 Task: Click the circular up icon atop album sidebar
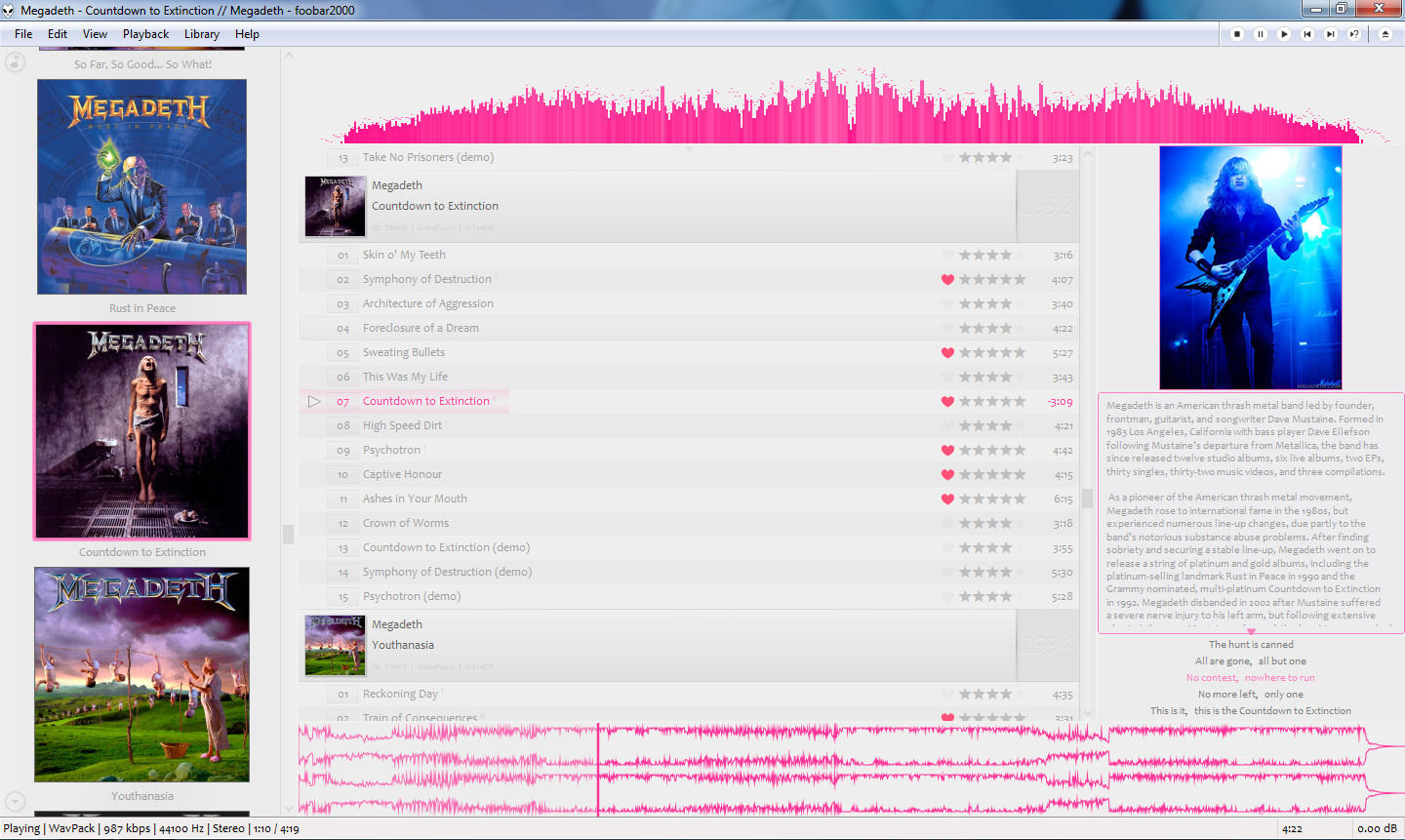(x=15, y=62)
